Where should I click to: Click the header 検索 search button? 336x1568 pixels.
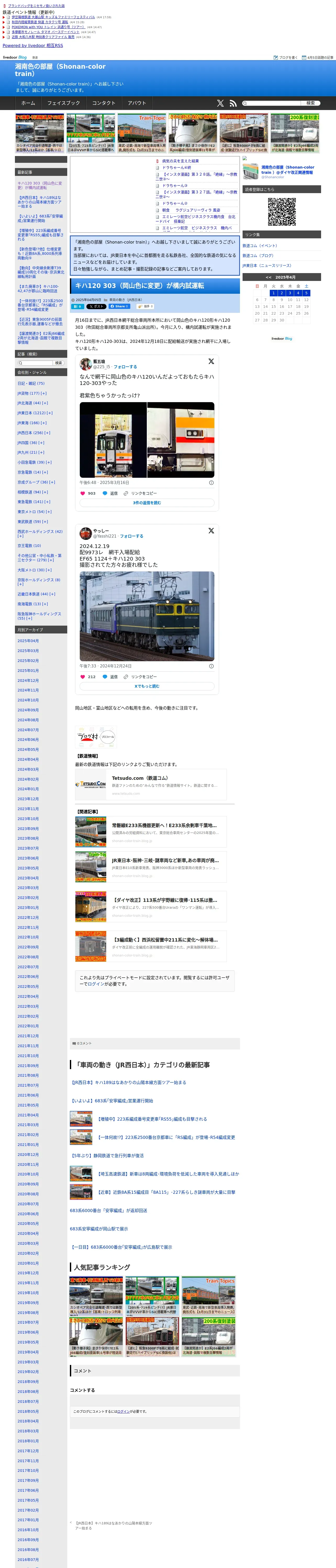coord(310,103)
